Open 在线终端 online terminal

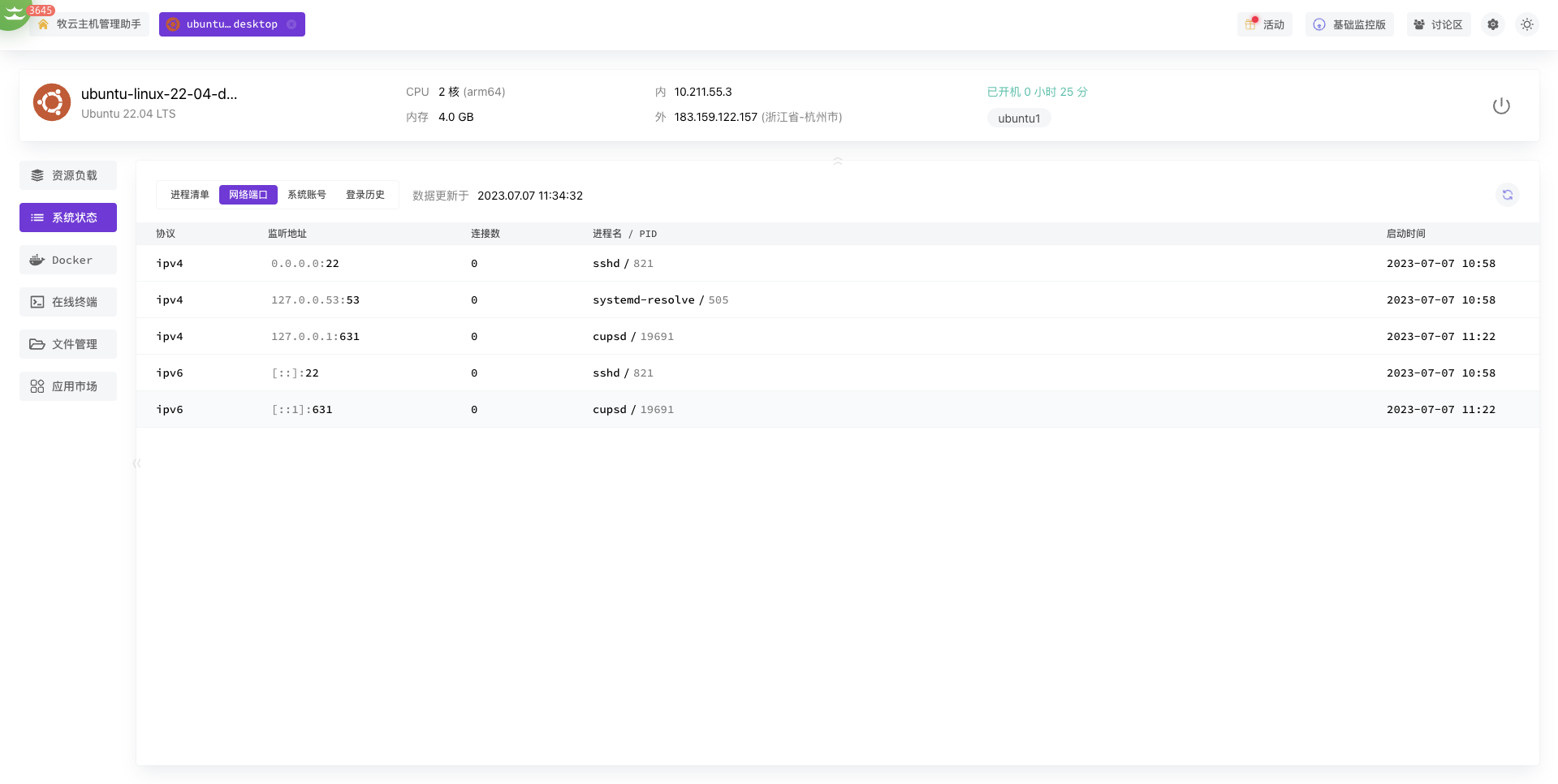tap(68, 302)
